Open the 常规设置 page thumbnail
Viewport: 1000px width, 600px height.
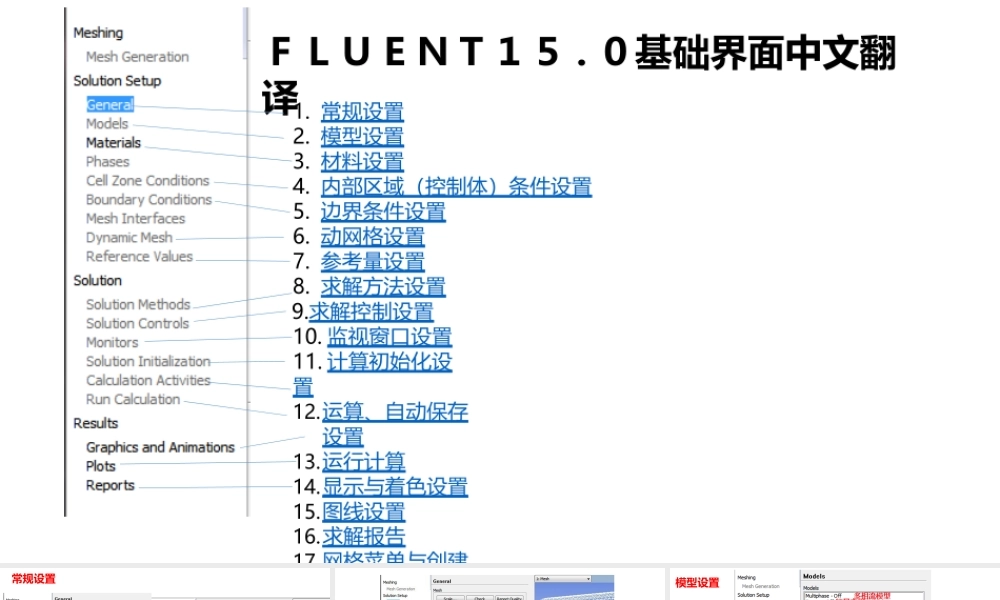point(166,584)
